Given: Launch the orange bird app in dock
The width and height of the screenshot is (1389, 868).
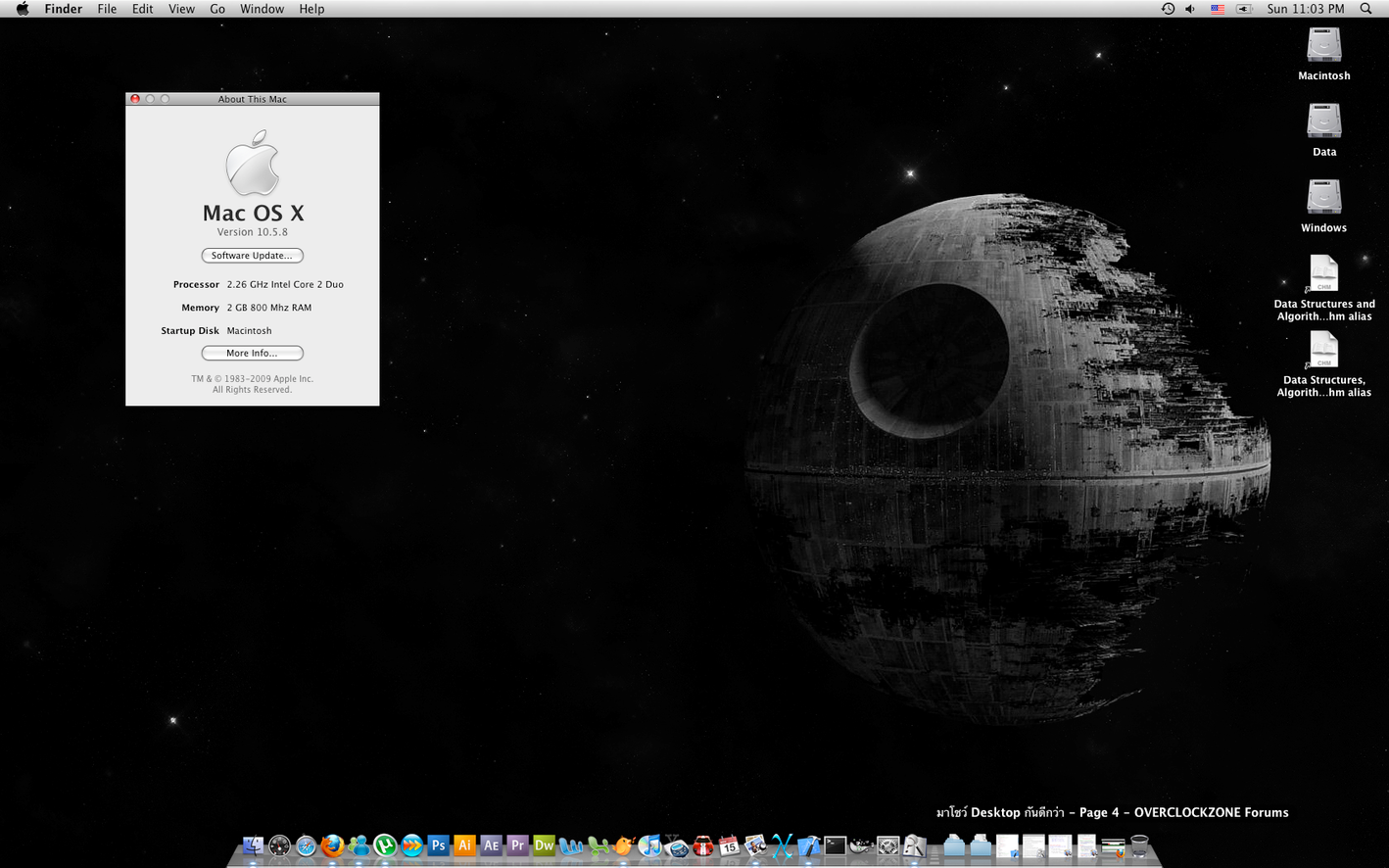Looking at the screenshot, I should [x=624, y=845].
